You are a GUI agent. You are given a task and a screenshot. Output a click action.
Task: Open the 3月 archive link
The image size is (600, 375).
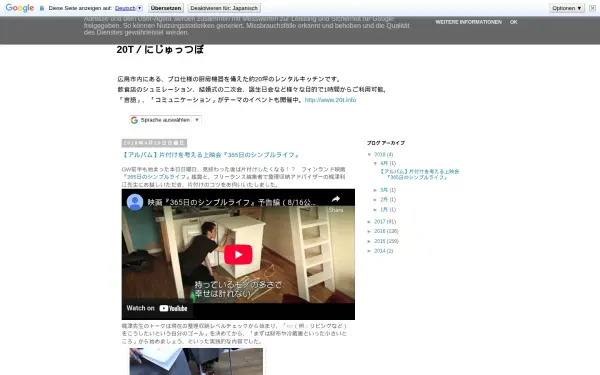384,190
